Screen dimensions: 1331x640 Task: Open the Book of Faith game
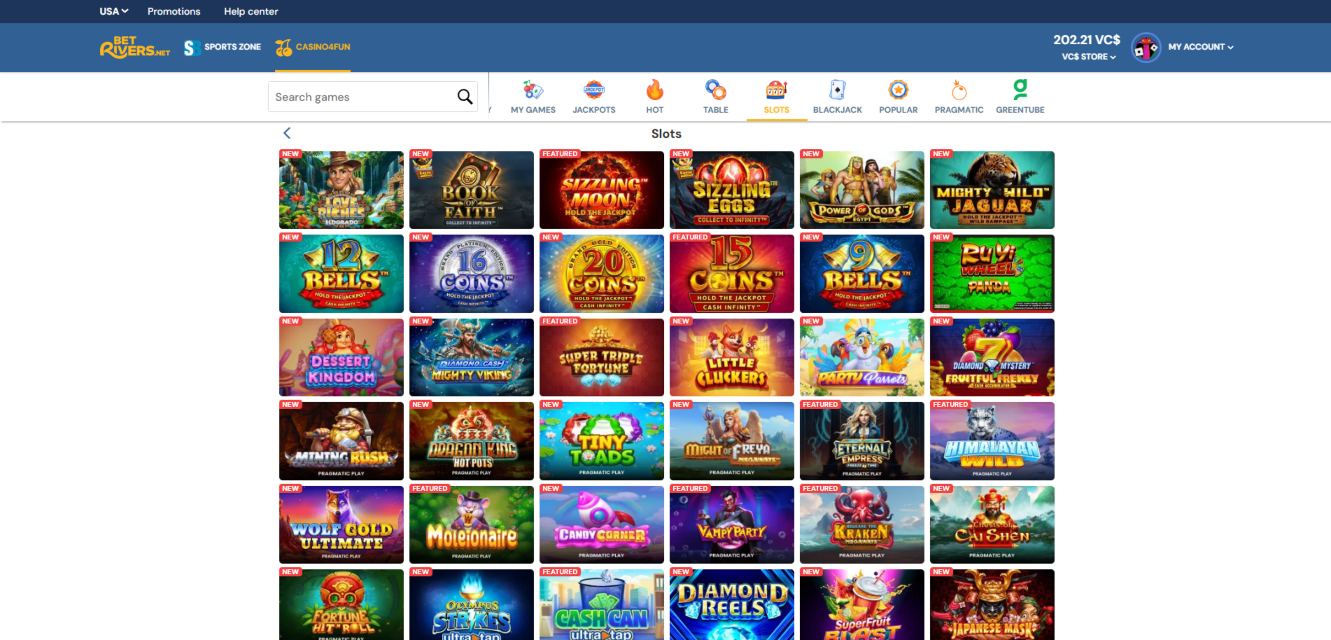(x=472, y=190)
